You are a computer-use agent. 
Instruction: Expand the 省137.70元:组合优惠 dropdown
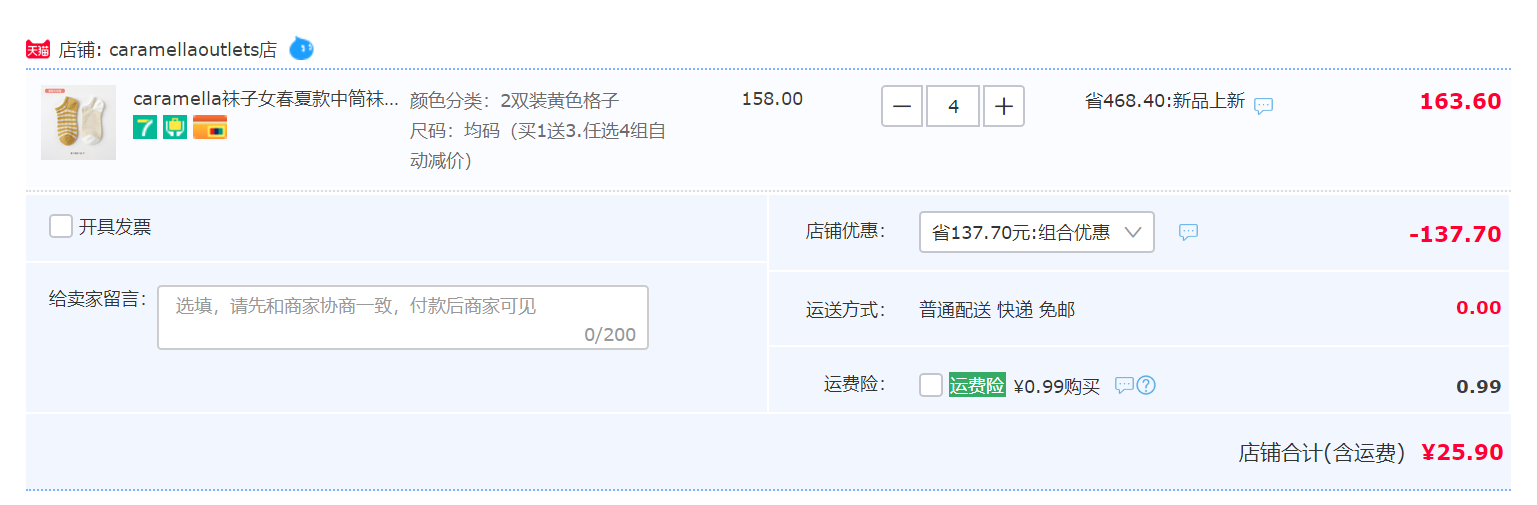click(x=1037, y=232)
